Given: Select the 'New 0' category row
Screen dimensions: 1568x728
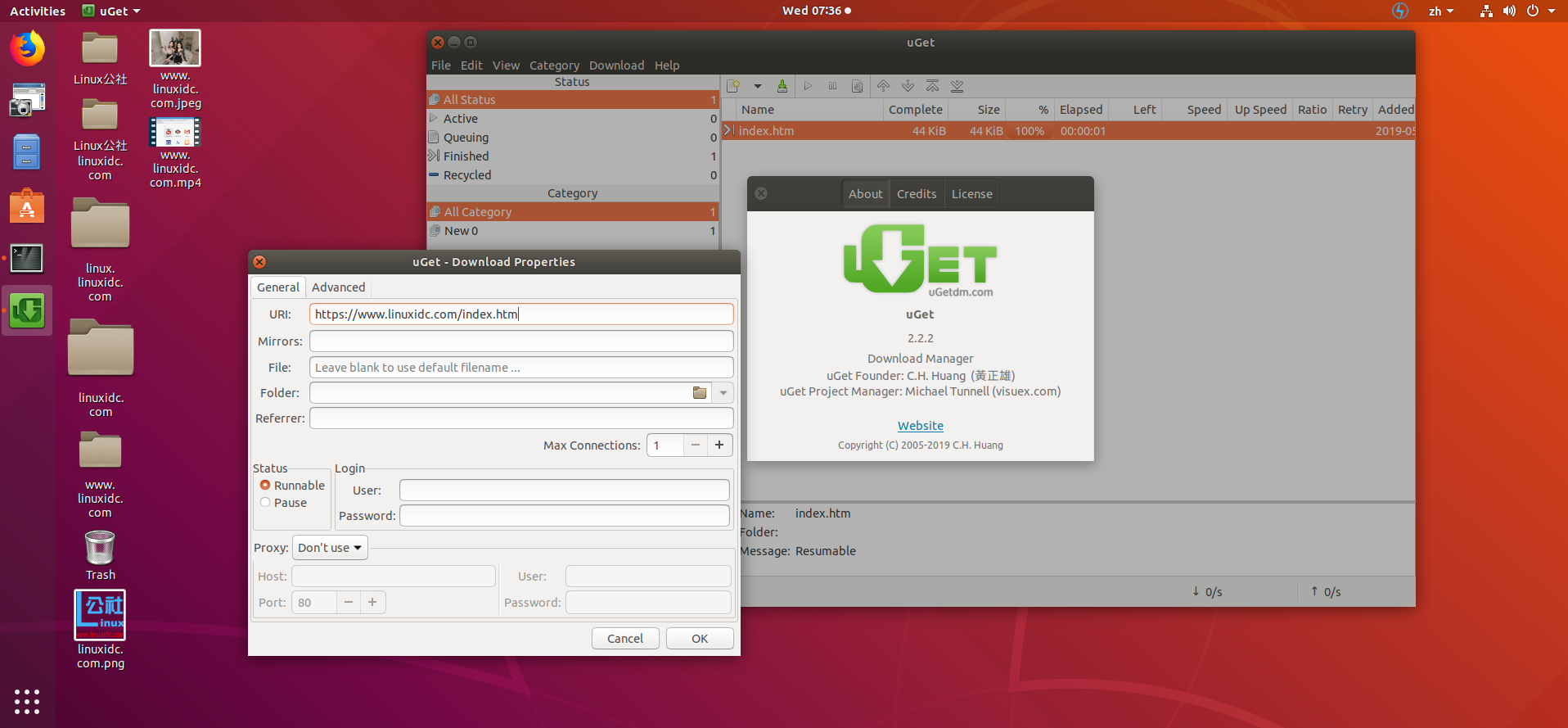Looking at the screenshot, I should [x=573, y=231].
